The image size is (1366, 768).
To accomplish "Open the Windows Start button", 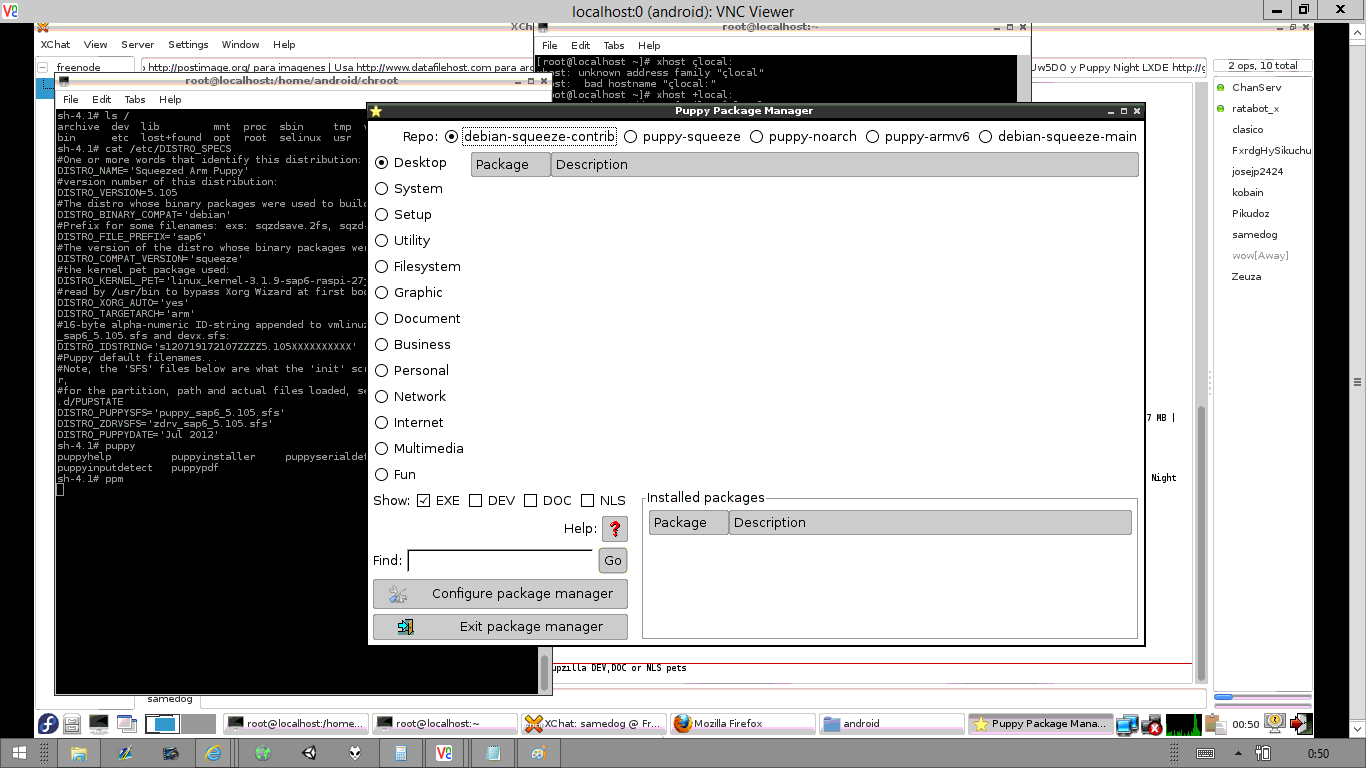I will 21,753.
